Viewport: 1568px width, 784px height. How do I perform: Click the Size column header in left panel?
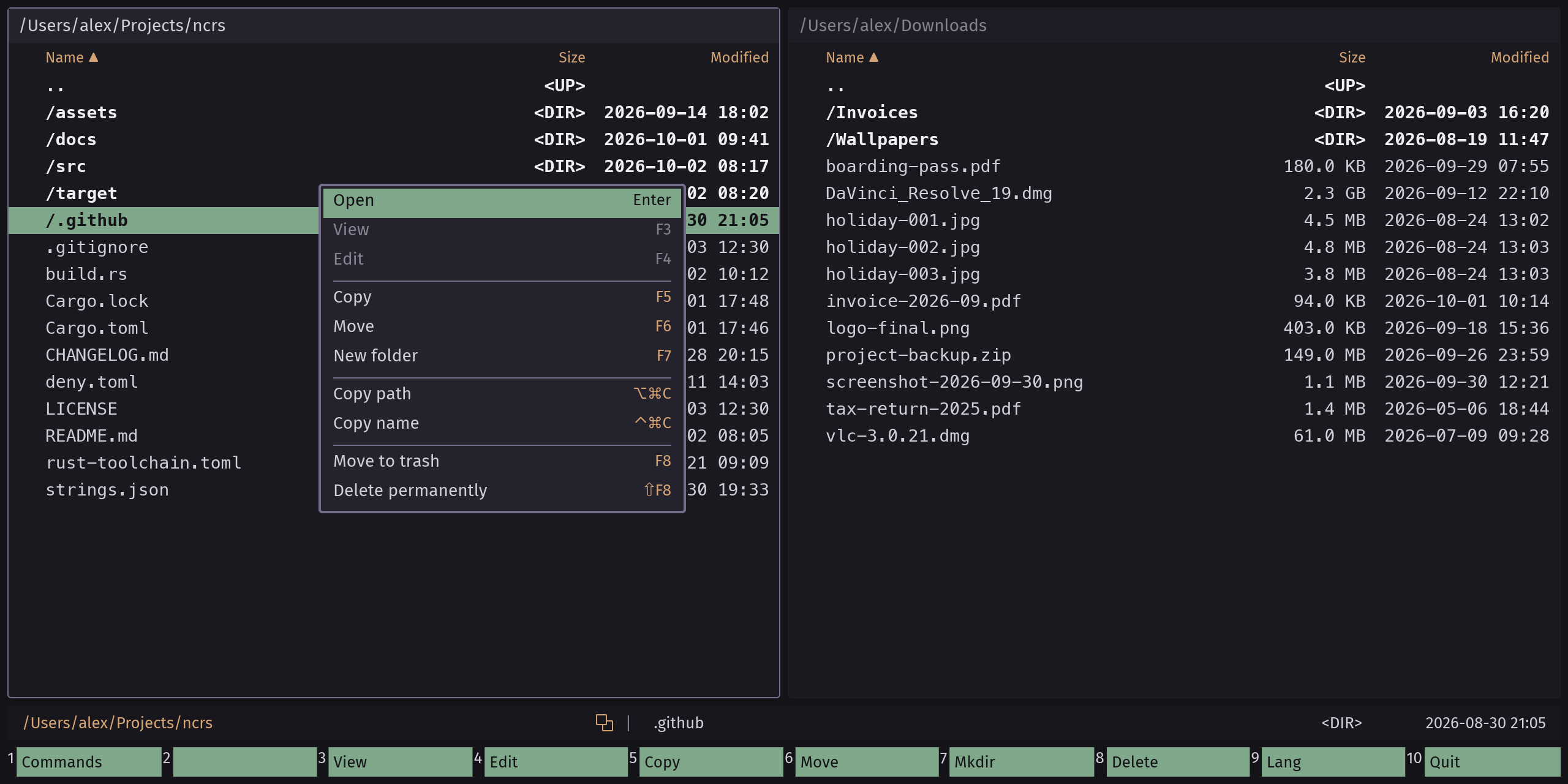click(x=571, y=58)
